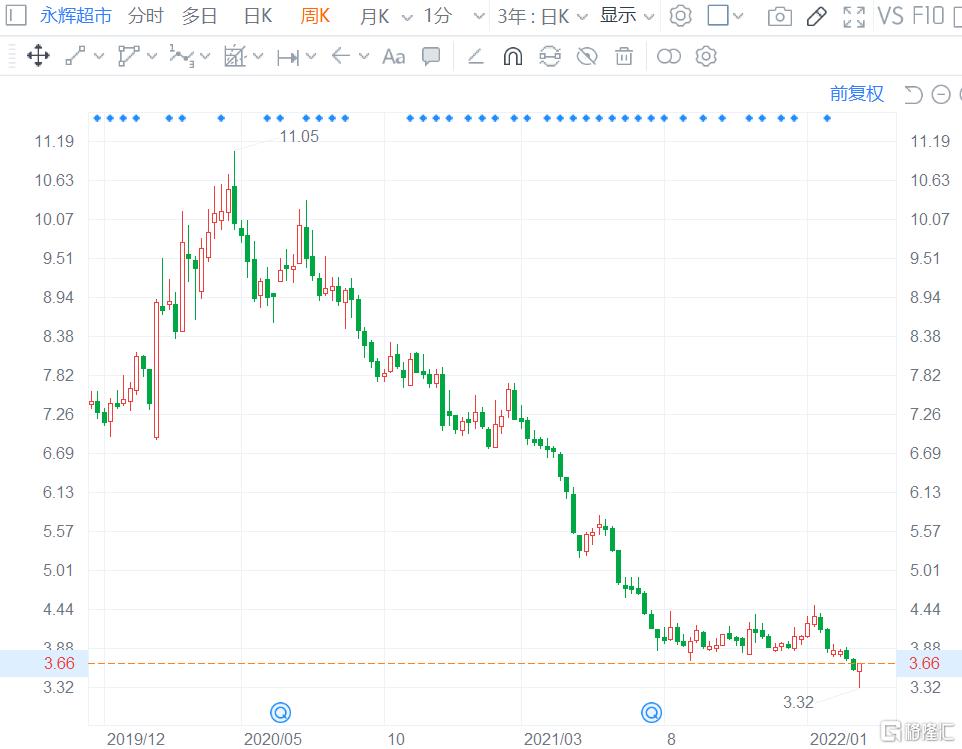Screen dimensions: 962x749
Task: Open the F10 company info
Action: tap(927, 16)
